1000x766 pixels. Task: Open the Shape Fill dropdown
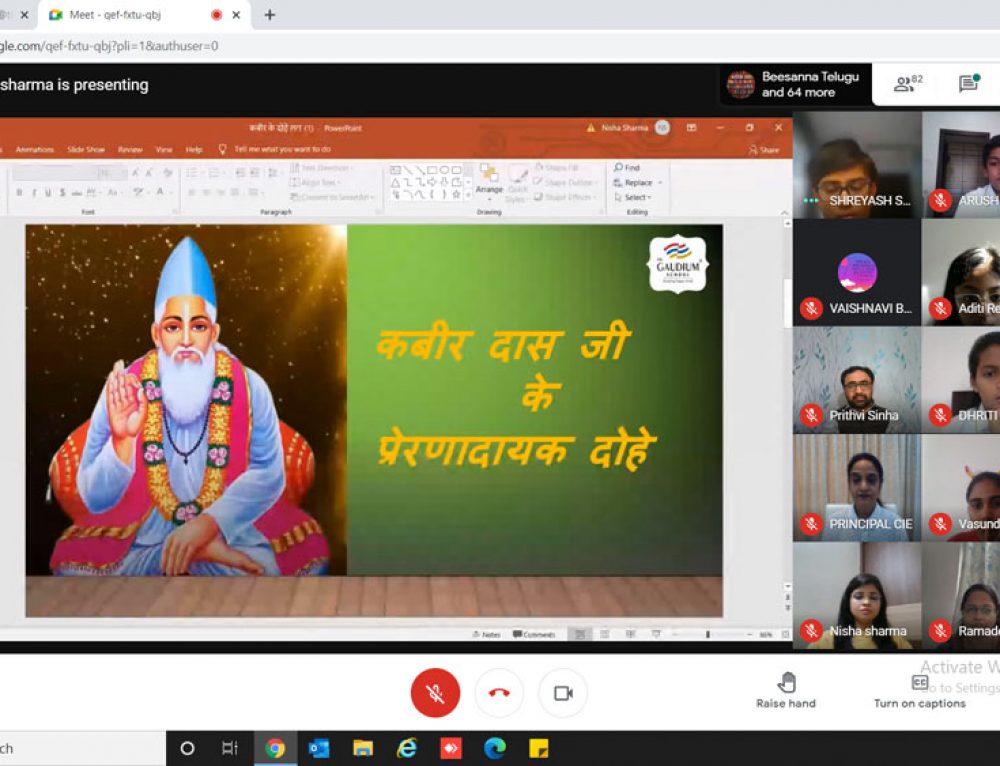(x=559, y=168)
